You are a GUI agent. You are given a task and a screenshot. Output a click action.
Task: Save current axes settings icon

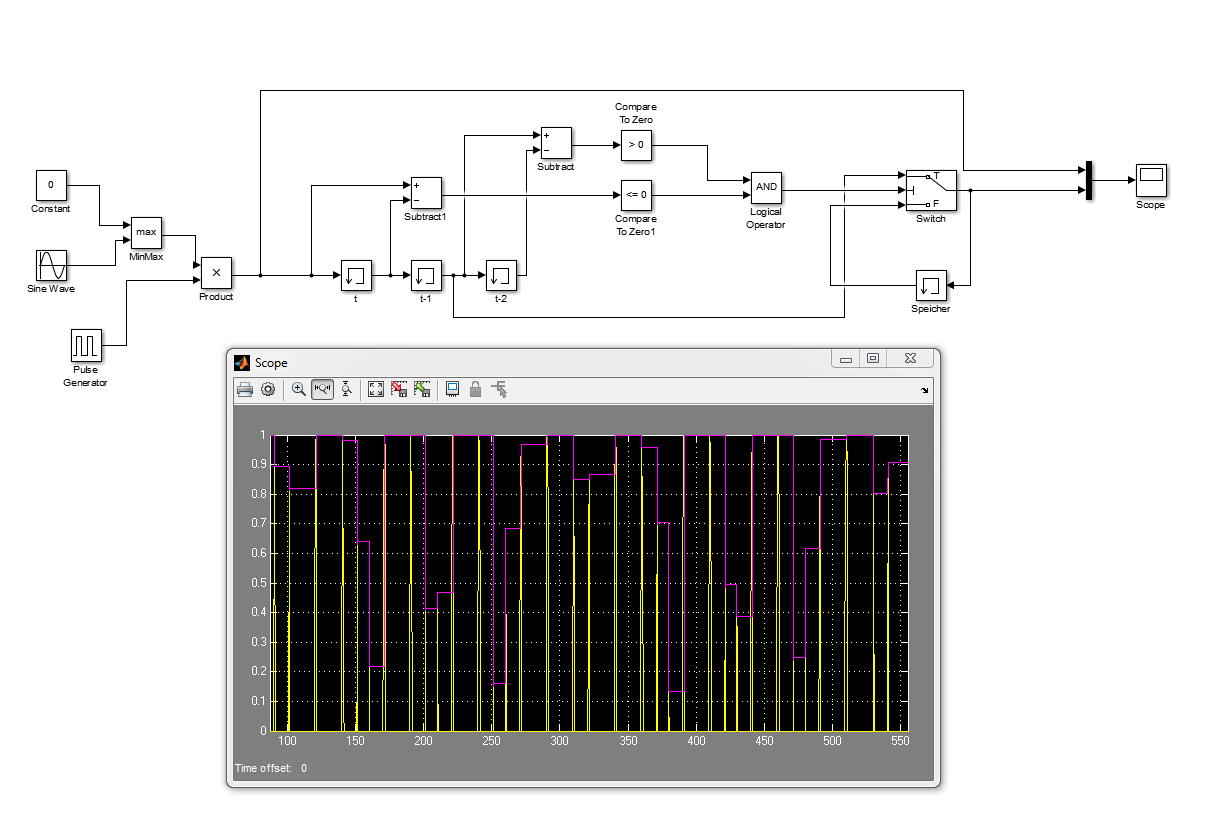tap(399, 390)
